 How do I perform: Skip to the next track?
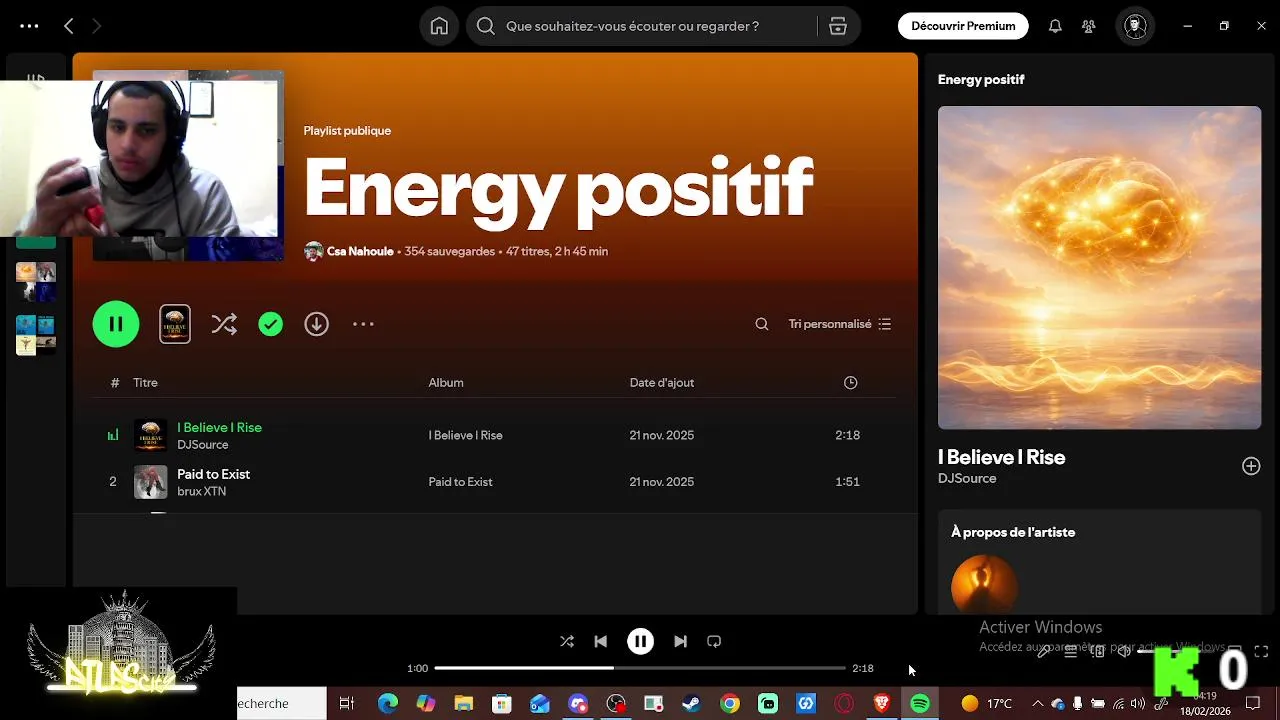(x=680, y=641)
